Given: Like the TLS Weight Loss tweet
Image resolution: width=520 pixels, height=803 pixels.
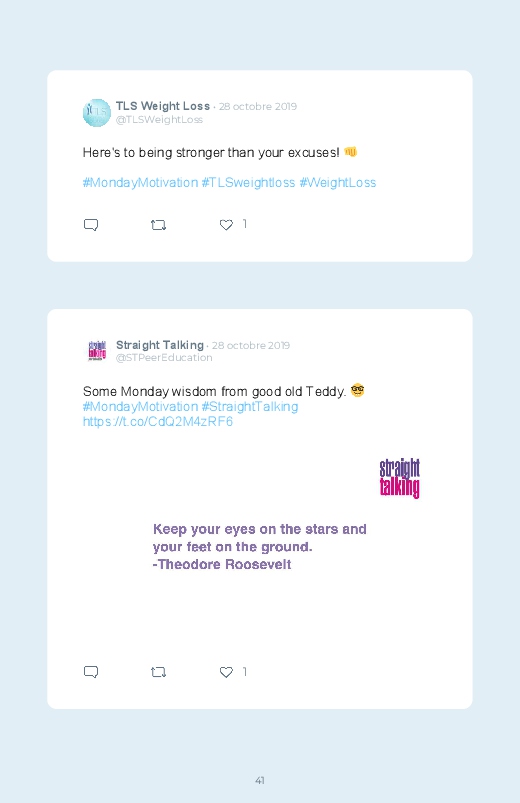Looking at the screenshot, I should (x=226, y=225).
